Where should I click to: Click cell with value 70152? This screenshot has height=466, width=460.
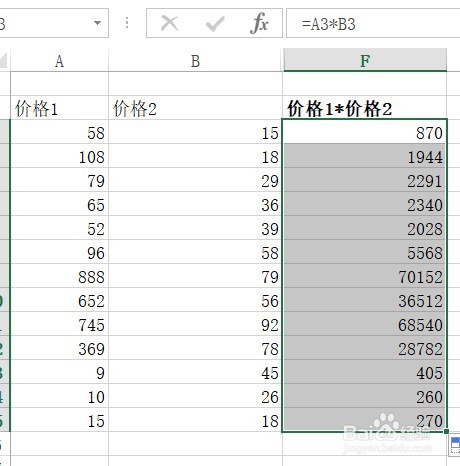point(365,276)
